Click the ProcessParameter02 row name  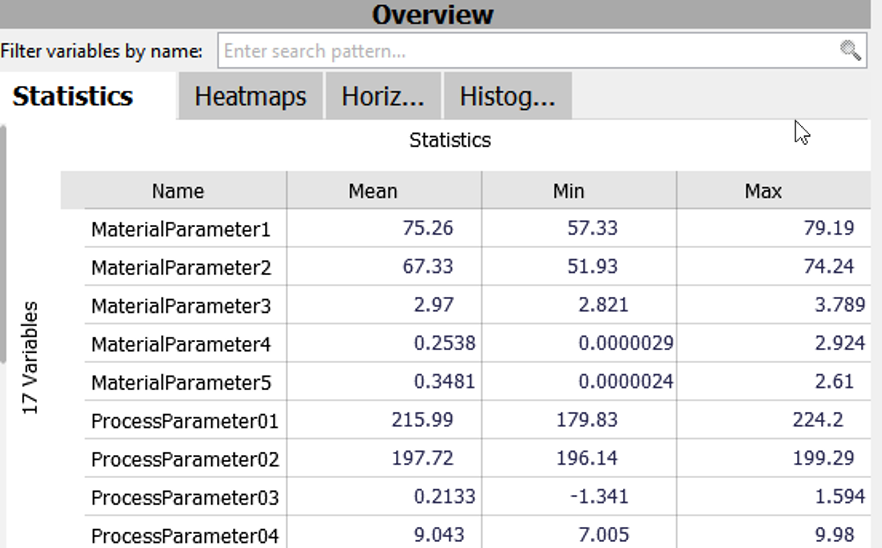pos(185,459)
